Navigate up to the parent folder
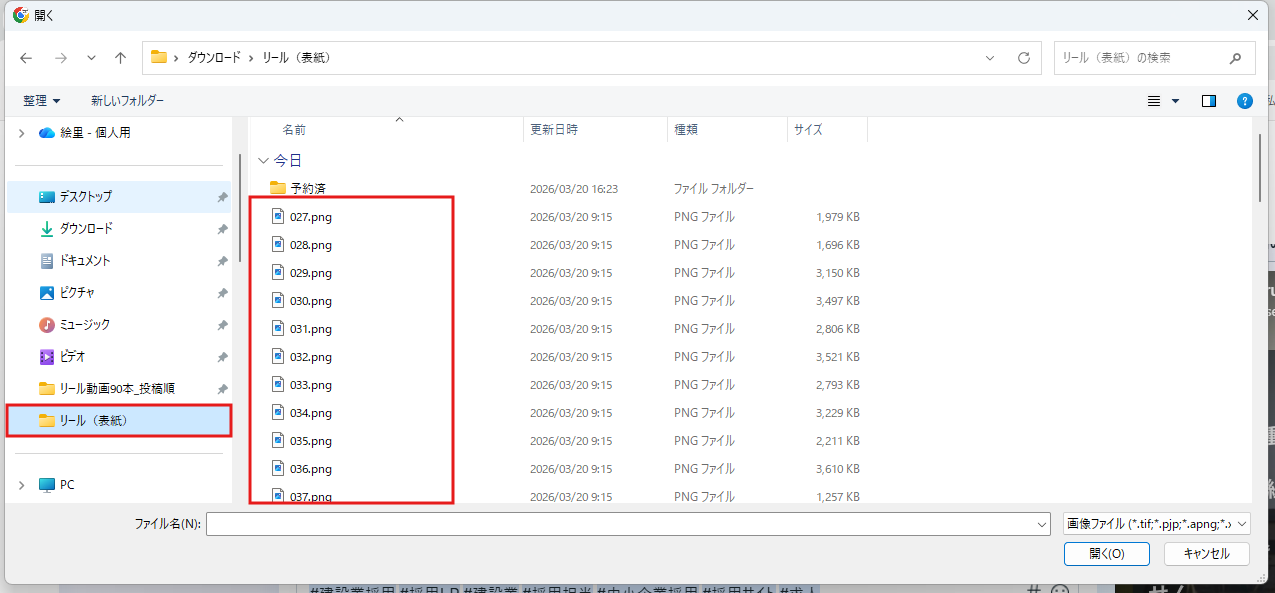This screenshot has height=593, width=1275. pos(120,58)
